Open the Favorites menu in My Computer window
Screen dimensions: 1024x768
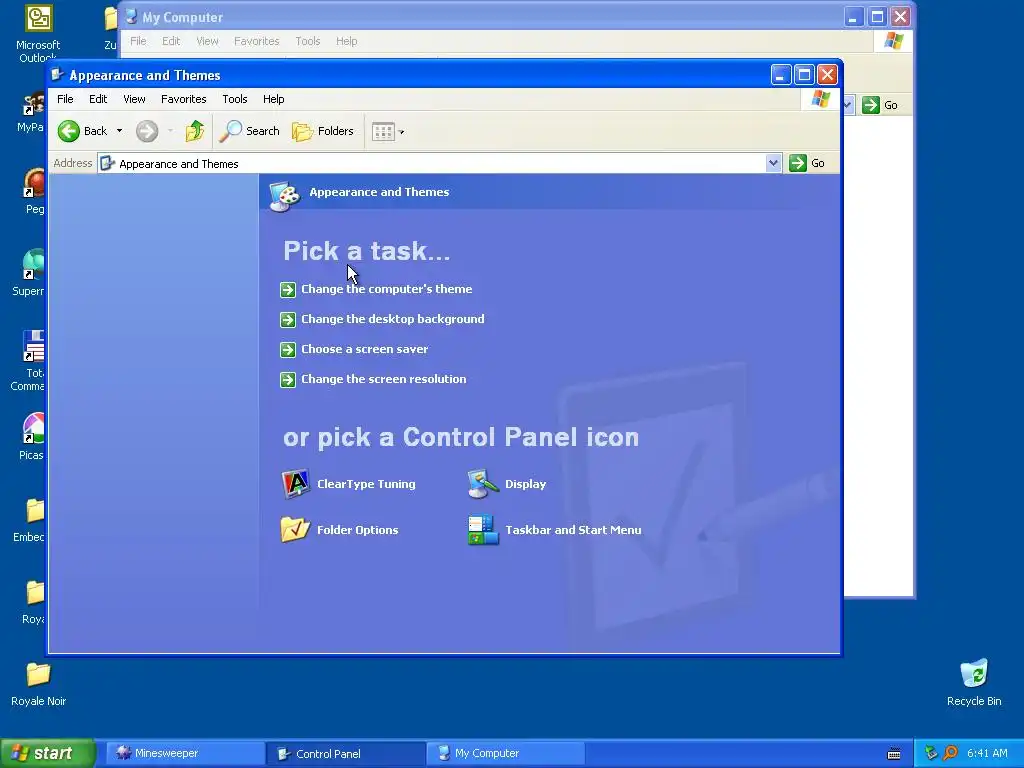click(x=257, y=41)
